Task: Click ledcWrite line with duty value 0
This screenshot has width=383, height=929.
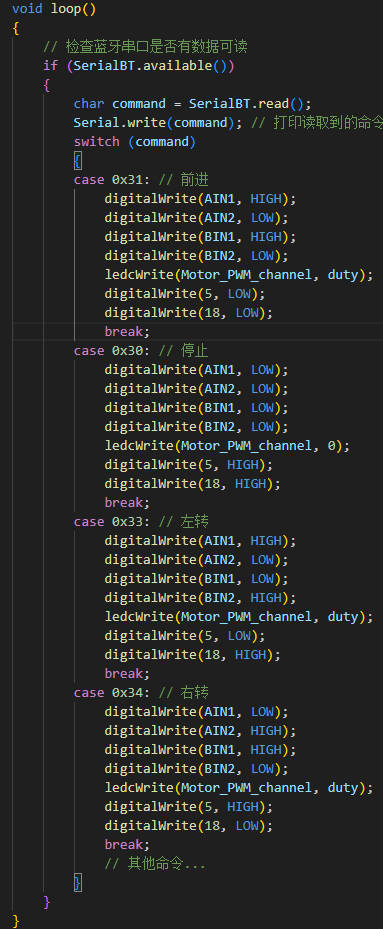Action: coord(227,446)
